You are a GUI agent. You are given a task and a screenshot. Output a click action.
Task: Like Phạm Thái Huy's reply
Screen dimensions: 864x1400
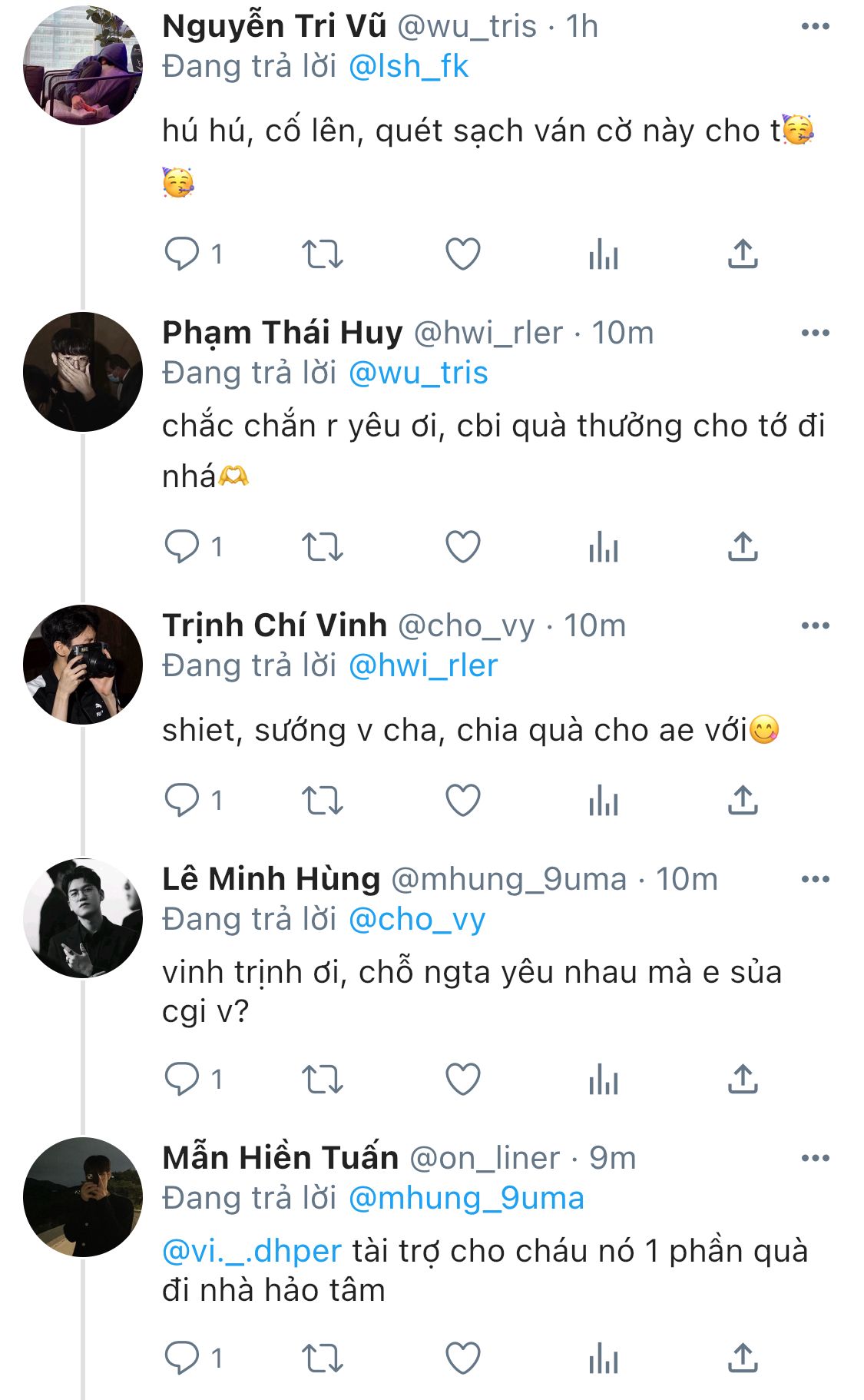pos(463,547)
